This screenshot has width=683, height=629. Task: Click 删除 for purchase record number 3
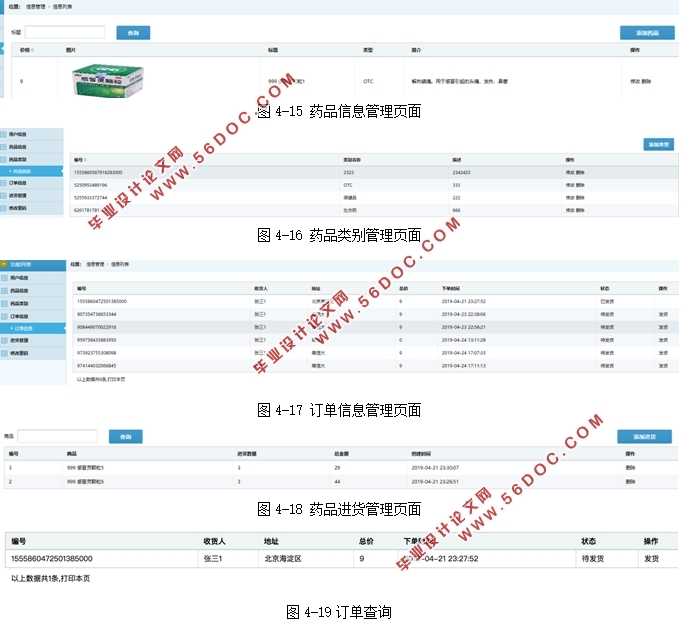click(x=631, y=467)
